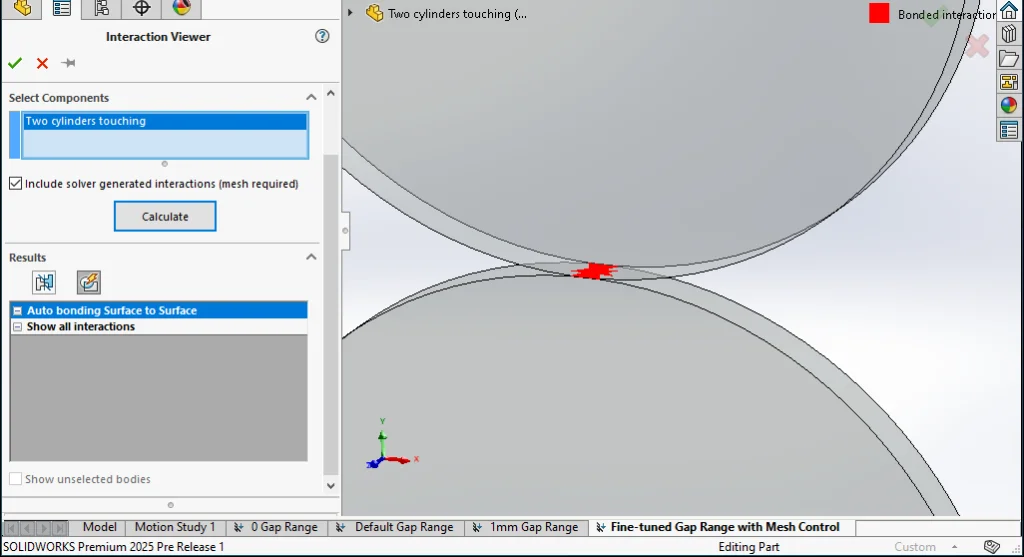This screenshot has height=557, width=1024.
Task: Collapse the Show all interactions row
Action: pos(18,326)
